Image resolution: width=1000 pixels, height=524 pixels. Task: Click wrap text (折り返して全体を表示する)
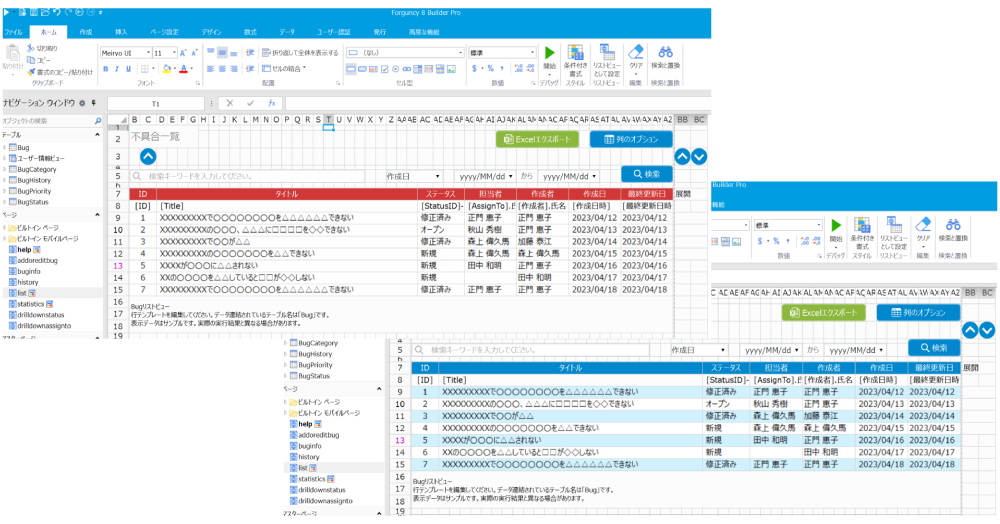pos(300,53)
